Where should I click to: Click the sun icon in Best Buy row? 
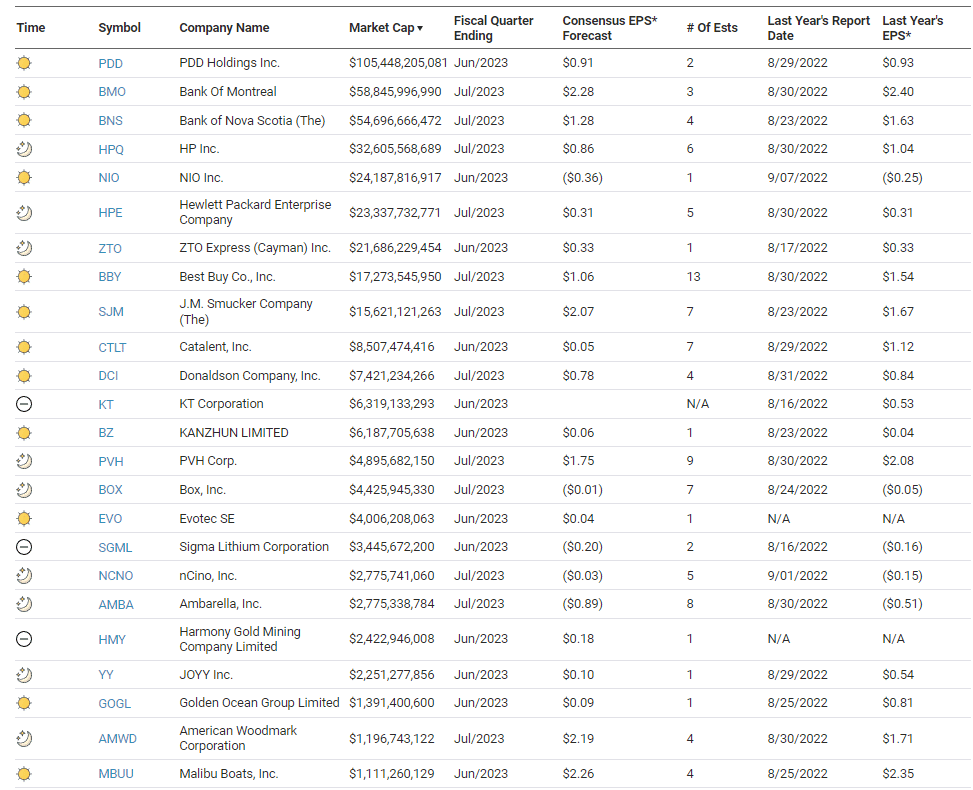pyautogui.click(x=25, y=277)
